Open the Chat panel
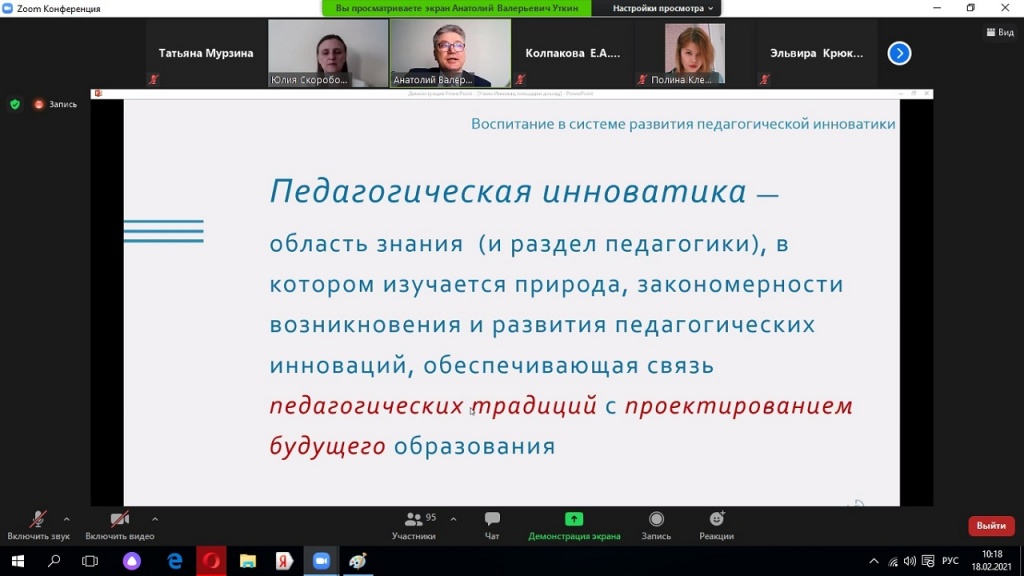The width and height of the screenshot is (1024, 576). pyautogui.click(x=492, y=520)
